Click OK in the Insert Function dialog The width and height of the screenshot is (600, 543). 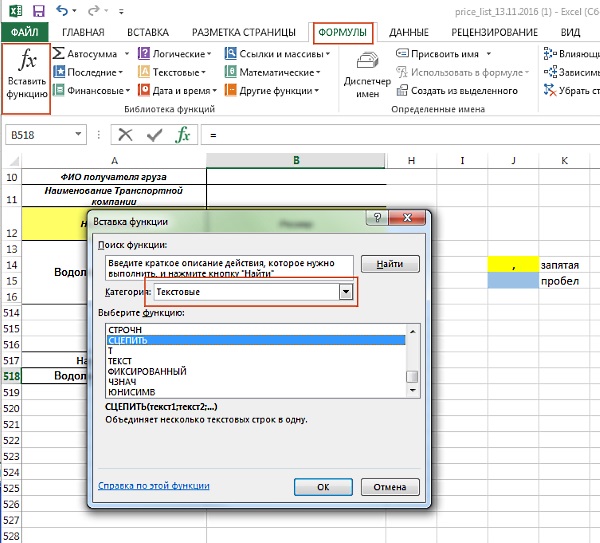coord(323,487)
